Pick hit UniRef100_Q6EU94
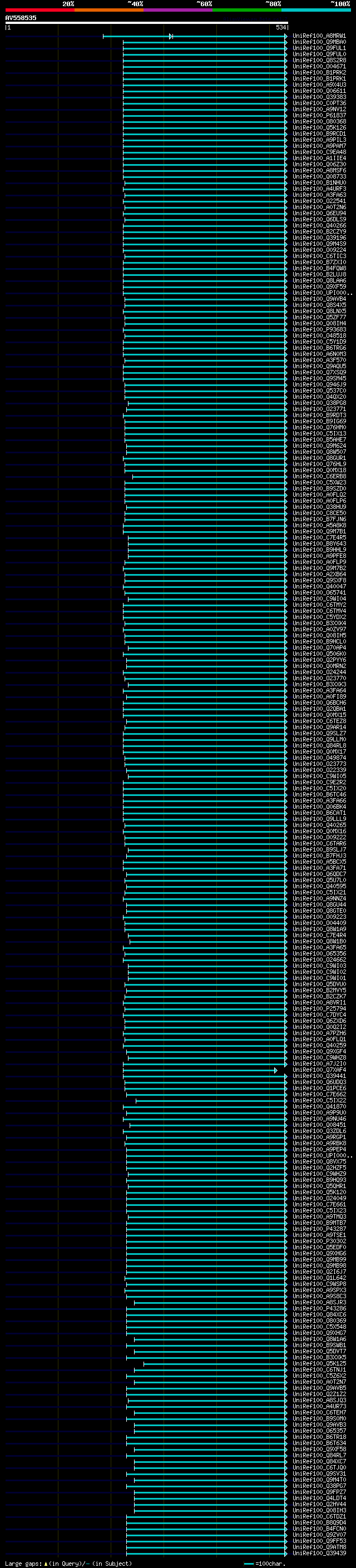This screenshot has width=356, height=1568. 319,213
